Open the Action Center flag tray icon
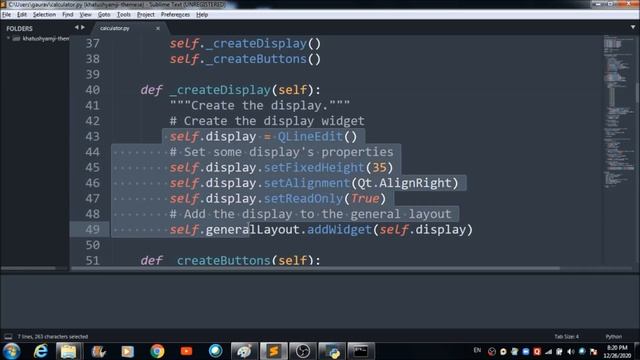Image resolution: width=640 pixels, height=360 pixels. (x=593, y=351)
